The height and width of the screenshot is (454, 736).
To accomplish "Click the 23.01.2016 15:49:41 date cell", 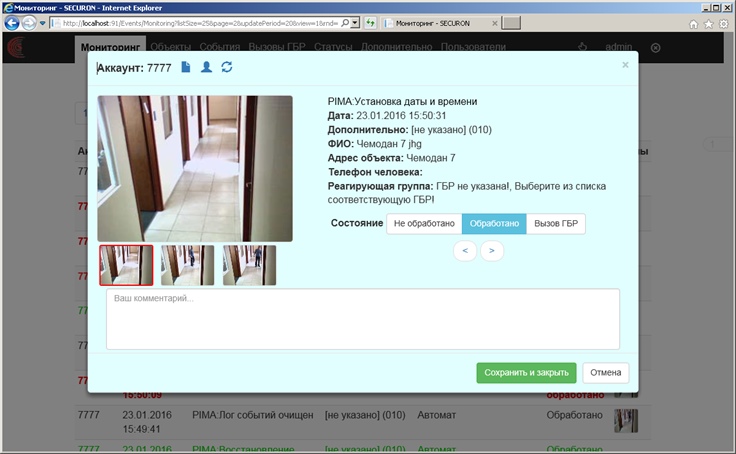I will pyautogui.click(x=147, y=422).
